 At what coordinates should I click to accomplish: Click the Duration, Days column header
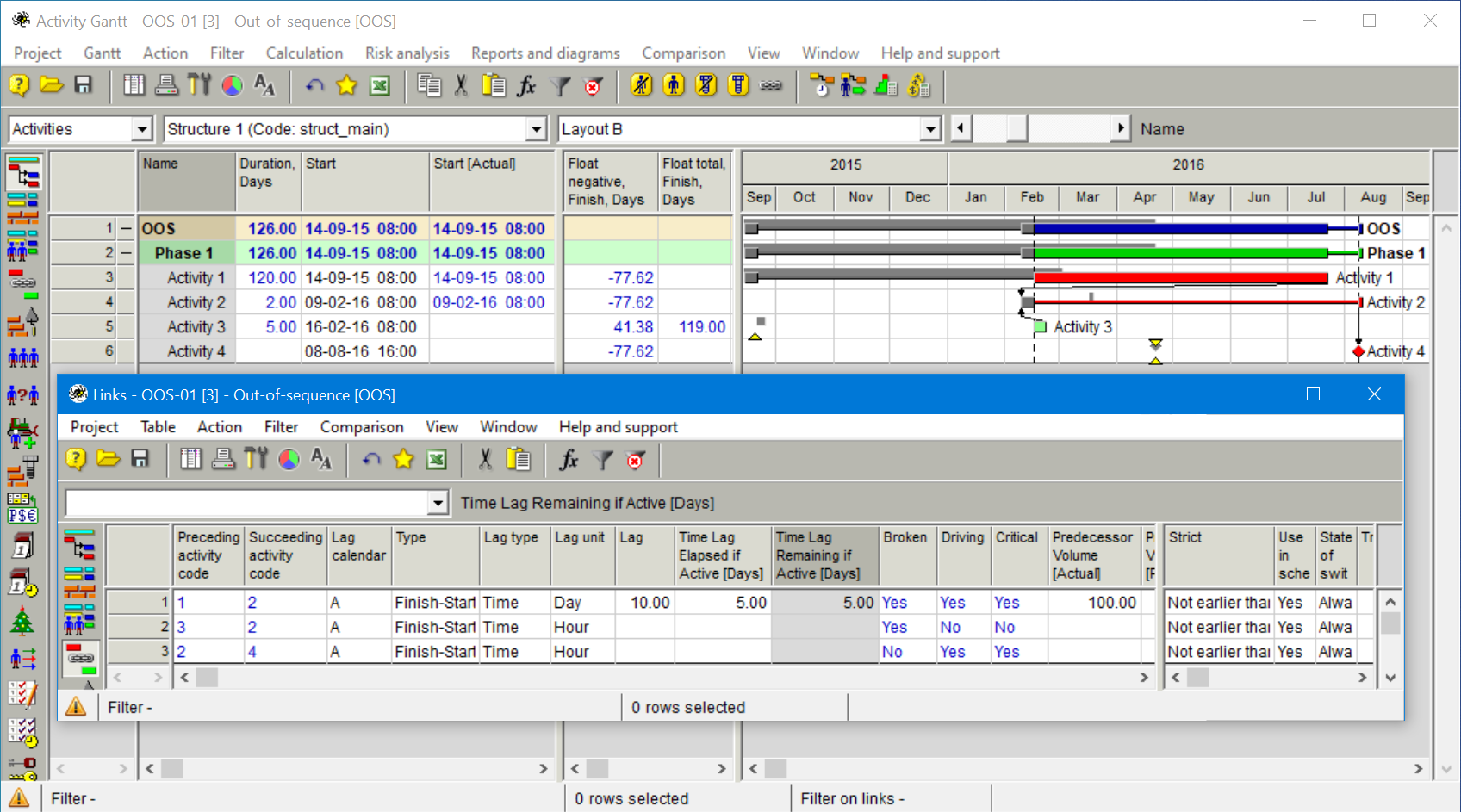[x=269, y=182]
